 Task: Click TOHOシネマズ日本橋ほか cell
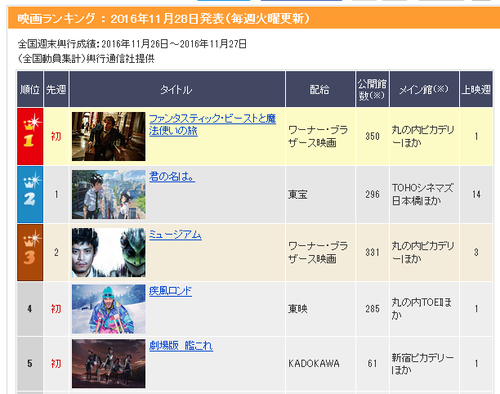tap(423, 195)
